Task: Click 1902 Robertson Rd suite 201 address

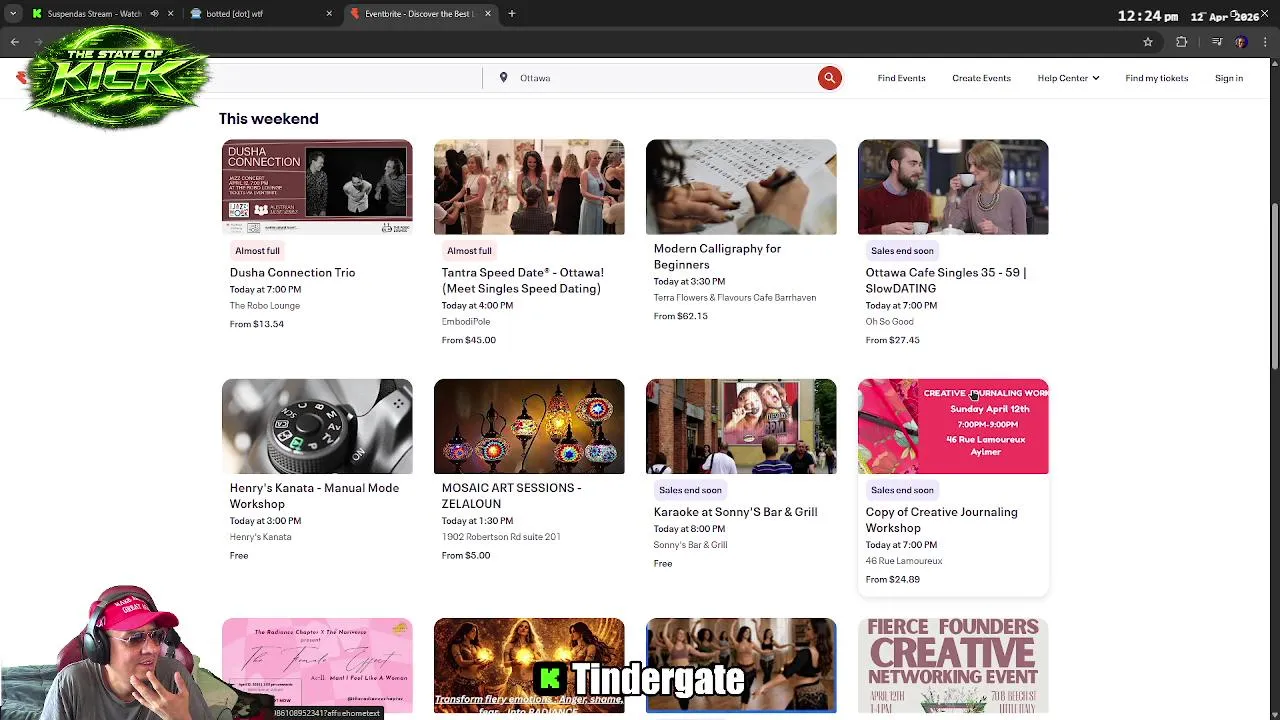Action: (501, 537)
